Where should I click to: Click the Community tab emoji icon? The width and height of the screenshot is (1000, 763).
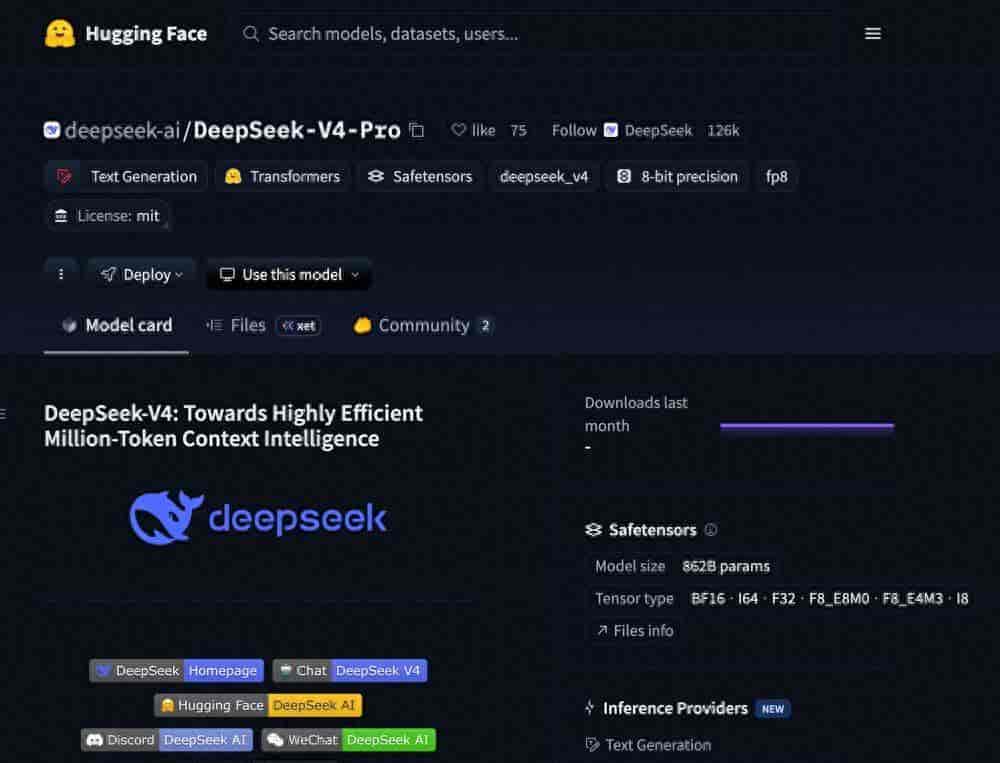pyautogui.click(x=362, y=325)
